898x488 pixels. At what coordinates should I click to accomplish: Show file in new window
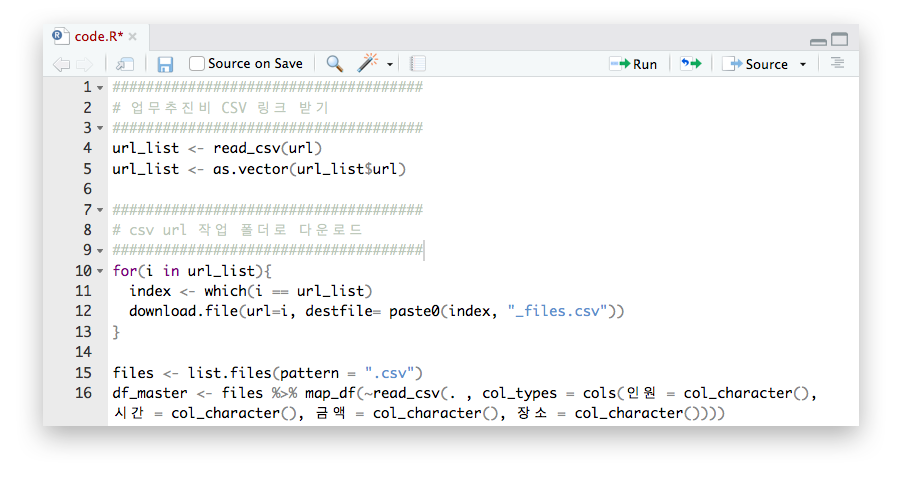(x=124, y=64)
